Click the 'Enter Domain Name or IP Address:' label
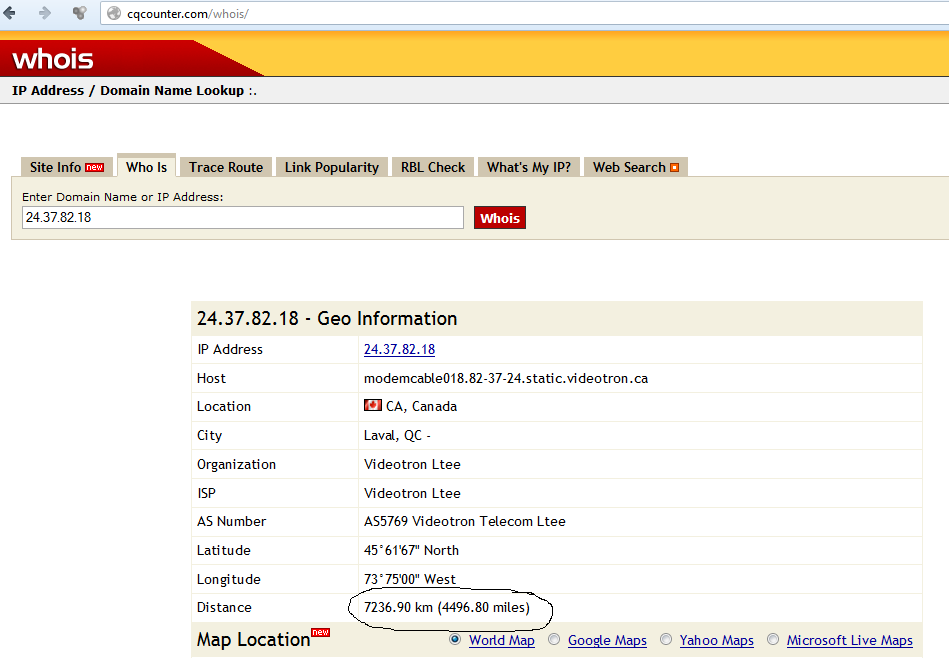 pyautogui.click(x=123, y=197)
